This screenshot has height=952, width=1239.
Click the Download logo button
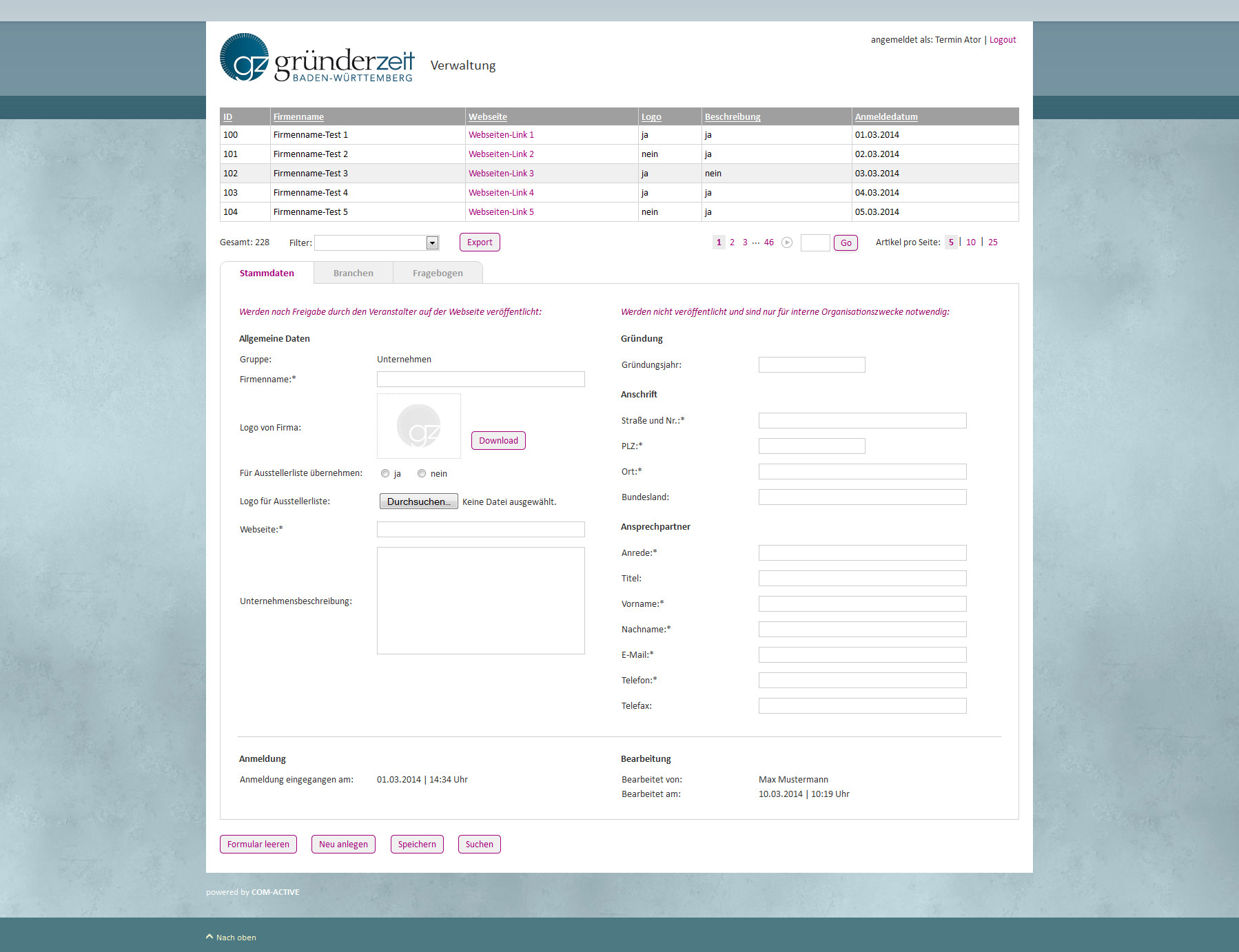point(498,441)
